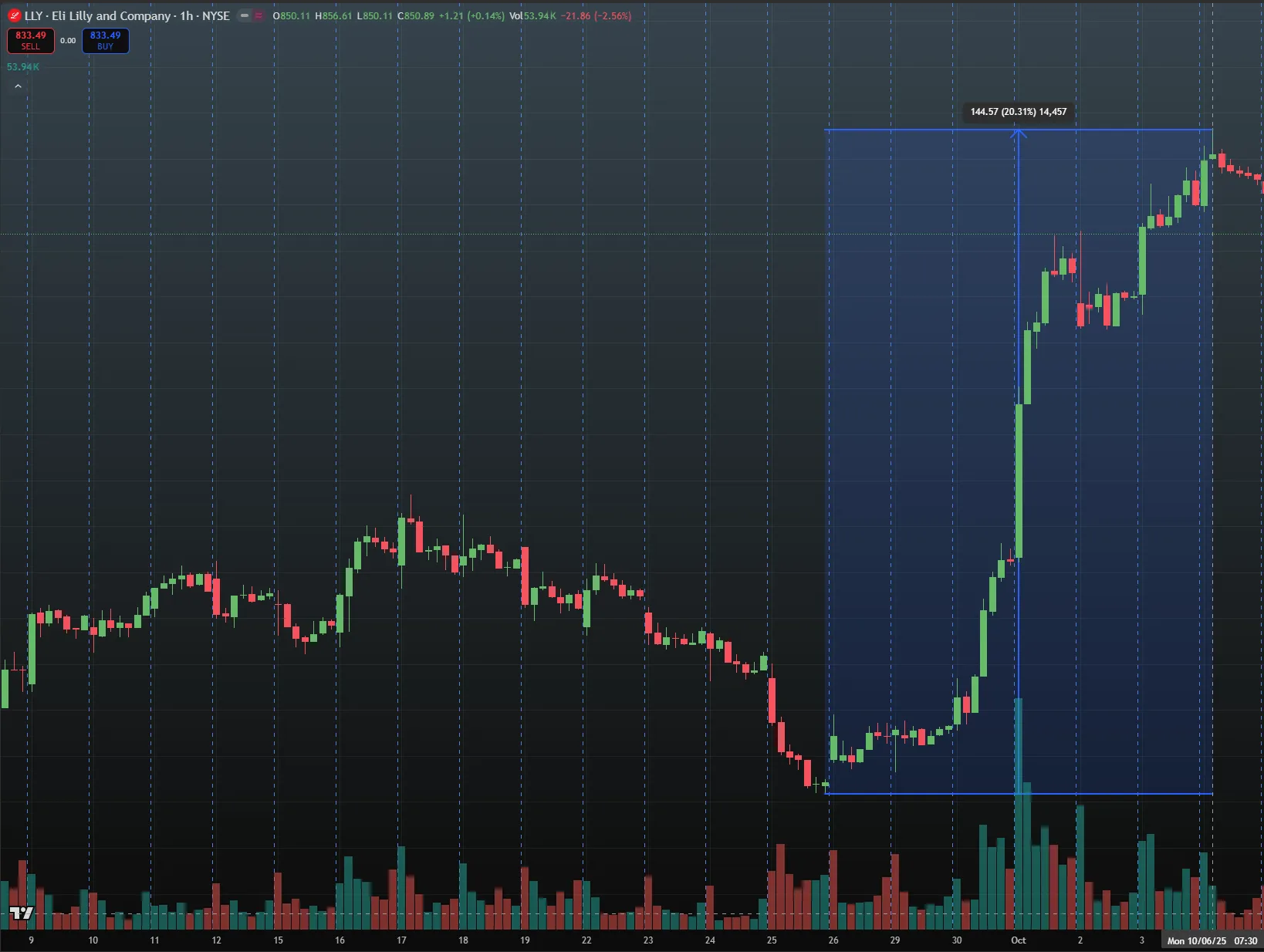Collapse the indicator legend with the chevron
Screen dimensions: 1264x952
[18, 86]
